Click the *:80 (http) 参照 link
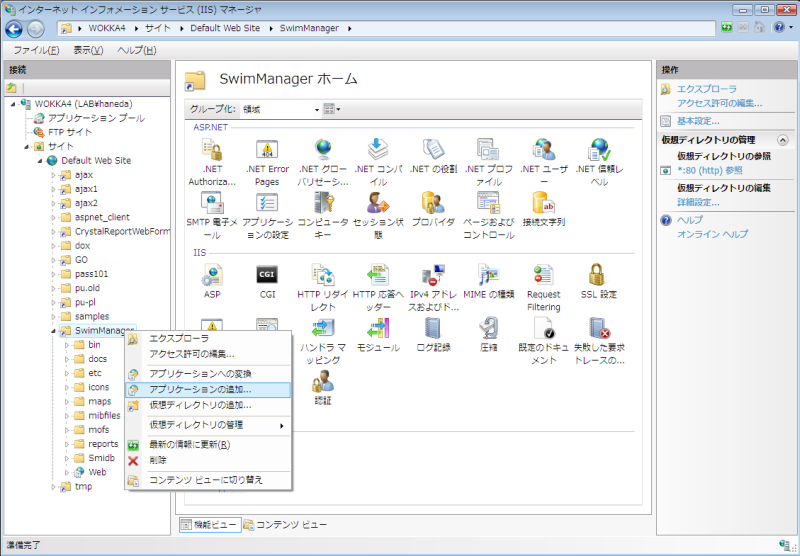This screenshot has height=556, width=800. (710, 171)
